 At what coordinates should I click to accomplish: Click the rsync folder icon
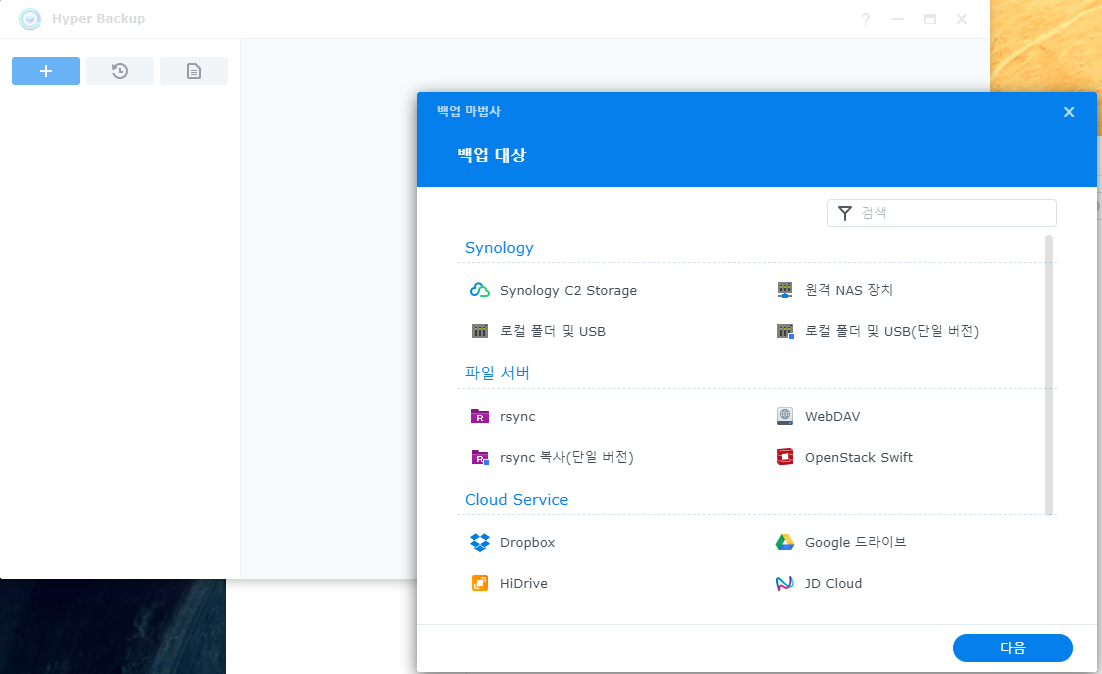click(480, 416)
